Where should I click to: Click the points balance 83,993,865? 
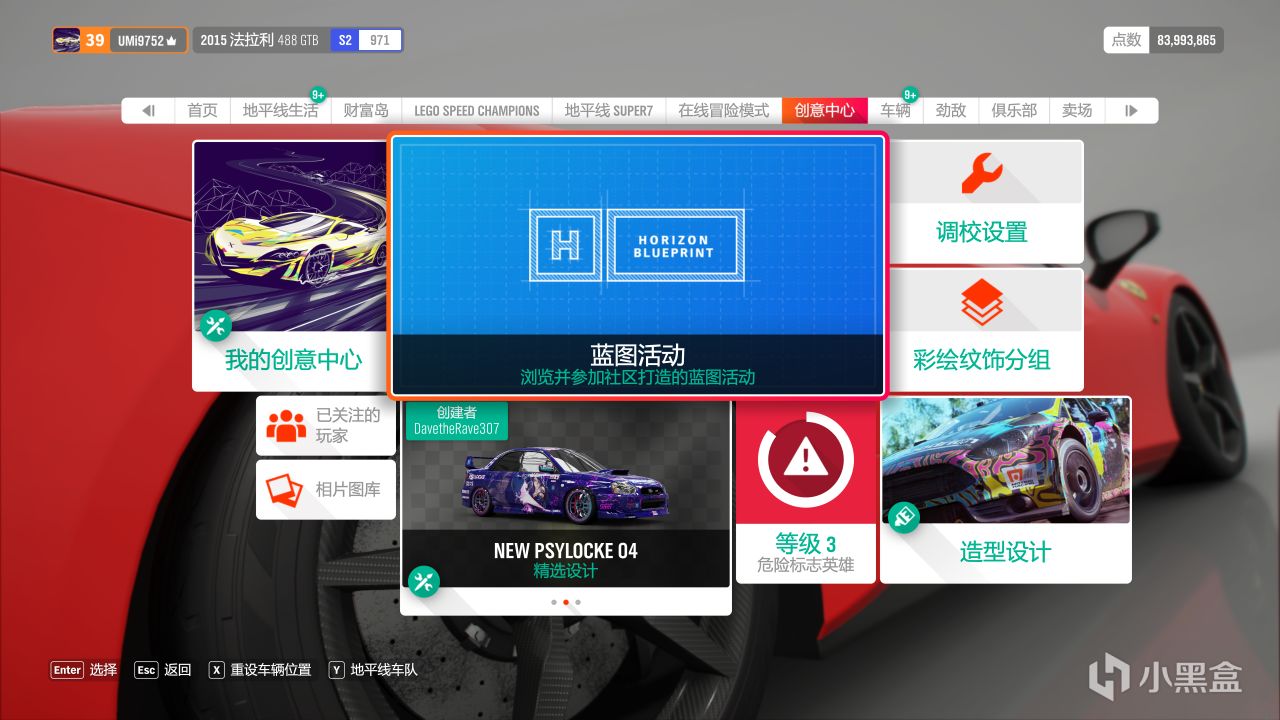tap(1187, 40)
